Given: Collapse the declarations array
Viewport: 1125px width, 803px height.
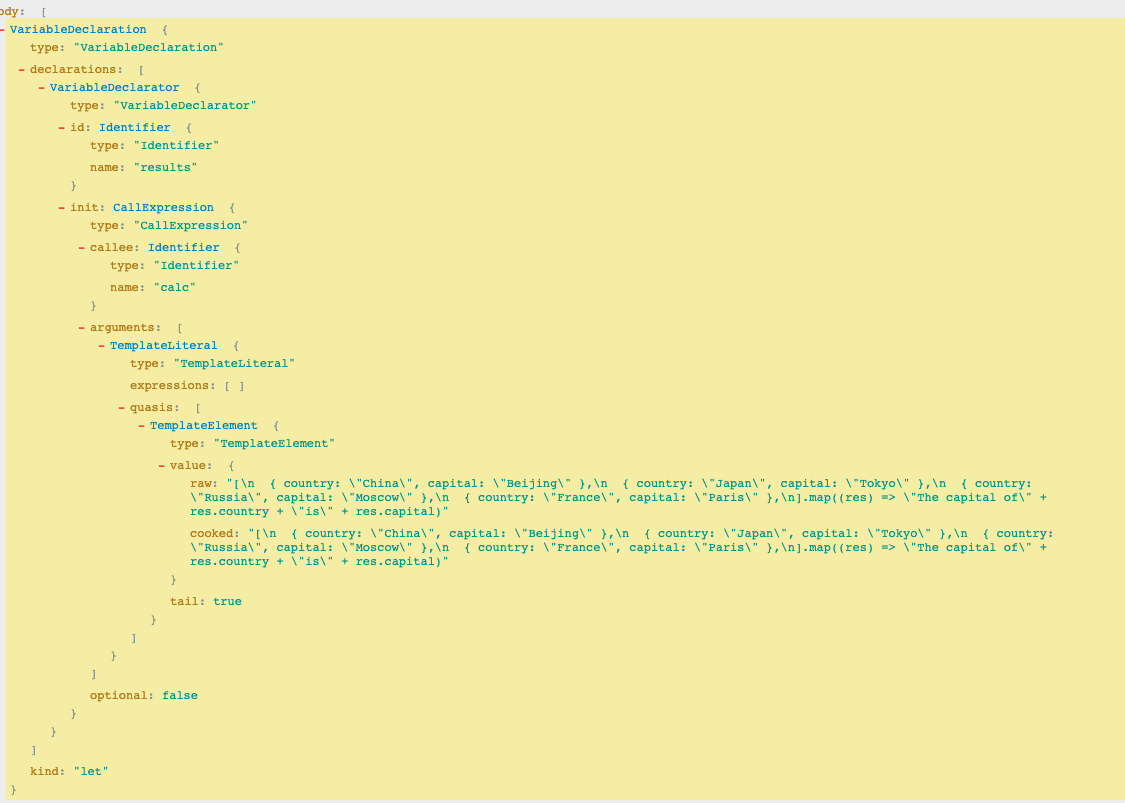Looking at the screenshot, I should pyautogui.click(x=22, y=70).
